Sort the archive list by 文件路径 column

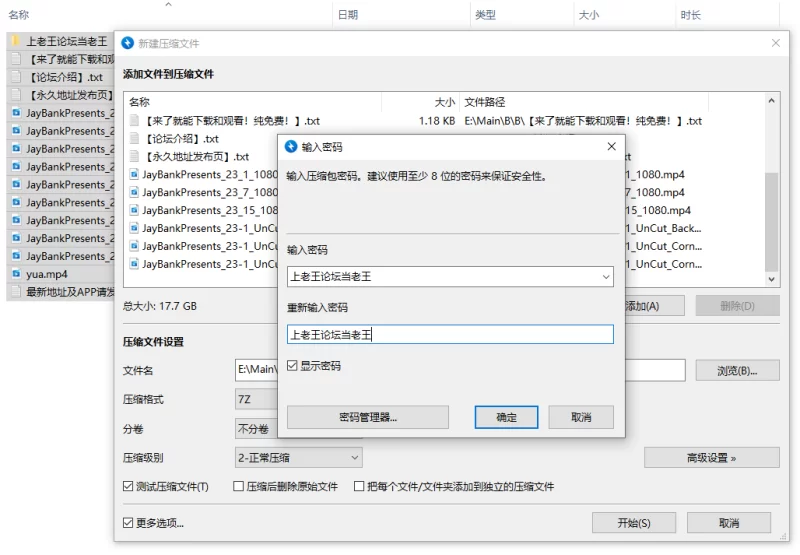click(485, 102)
